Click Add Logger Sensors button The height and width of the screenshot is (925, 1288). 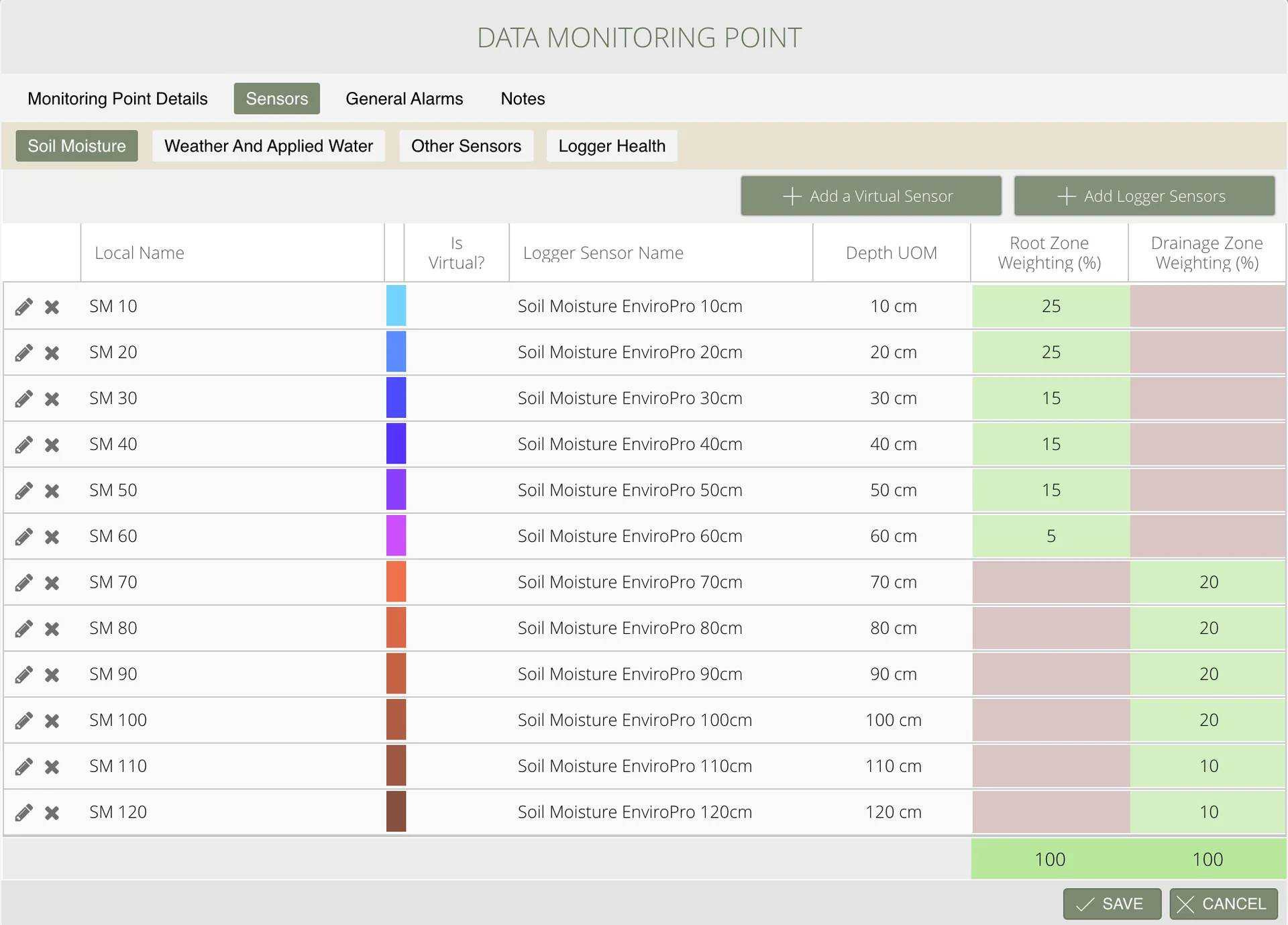click(1144, 196)
